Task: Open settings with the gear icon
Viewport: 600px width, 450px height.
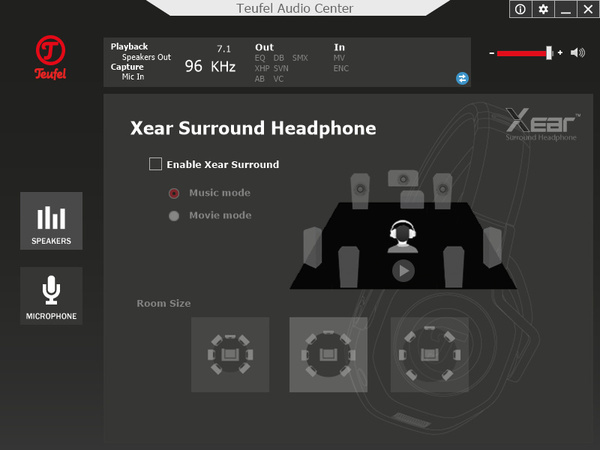Action: [543, 9]
